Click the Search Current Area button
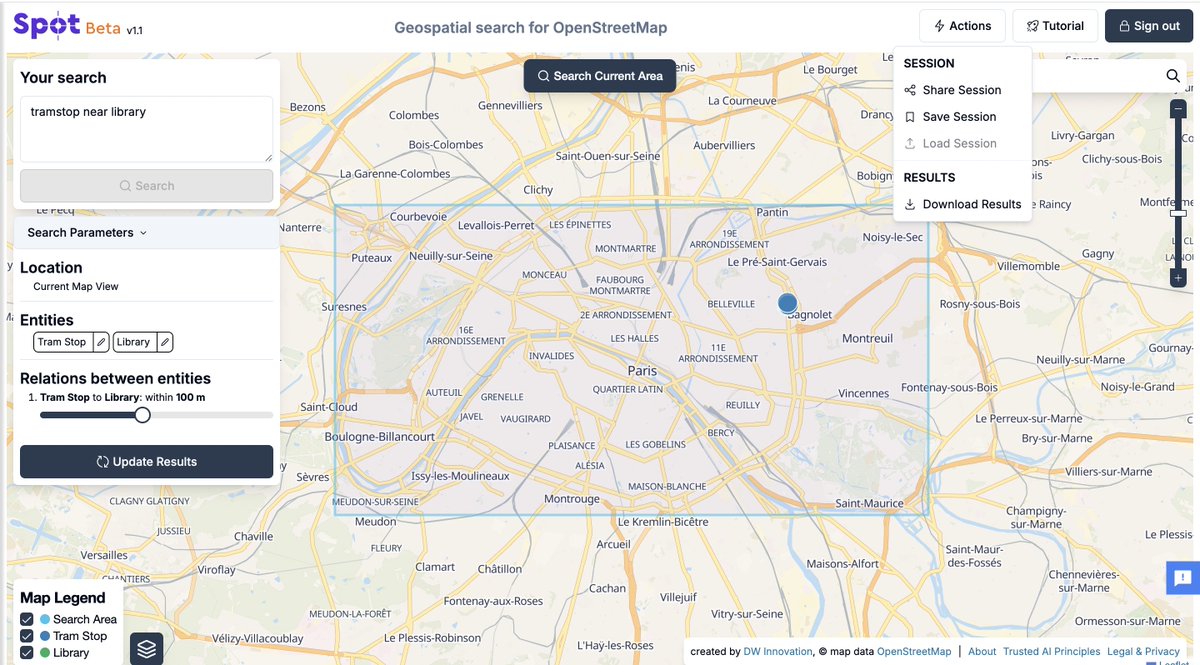Image resolution: width=1200 pixels, height=665 pixels. (600, 76)
